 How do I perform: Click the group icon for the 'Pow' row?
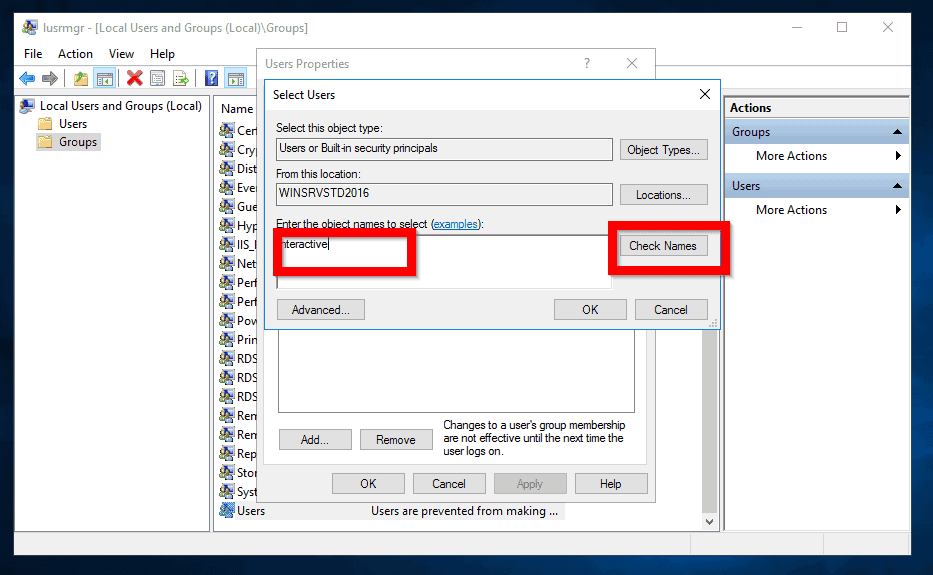(x=227, y=320)
